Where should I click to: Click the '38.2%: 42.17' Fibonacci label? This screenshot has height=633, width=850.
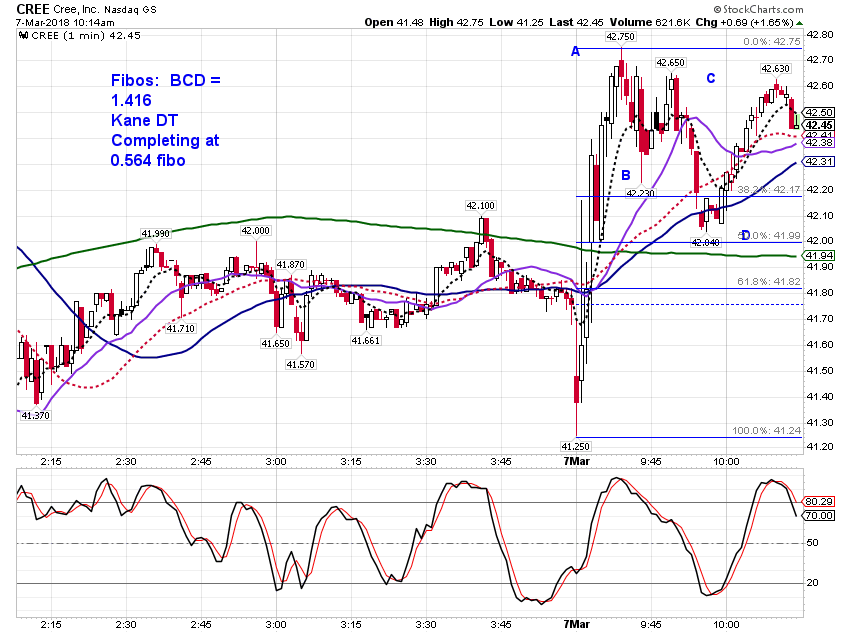tap(769, 190)
